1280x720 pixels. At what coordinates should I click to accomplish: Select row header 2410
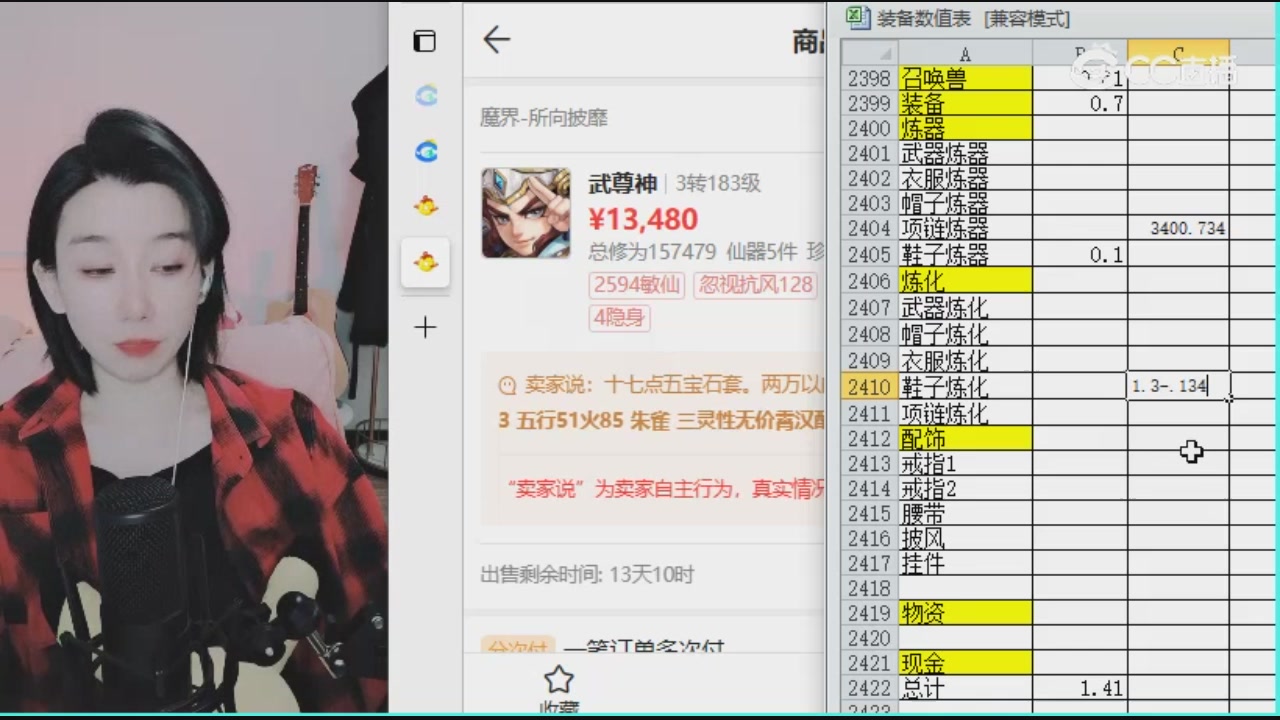click(870, 386)
